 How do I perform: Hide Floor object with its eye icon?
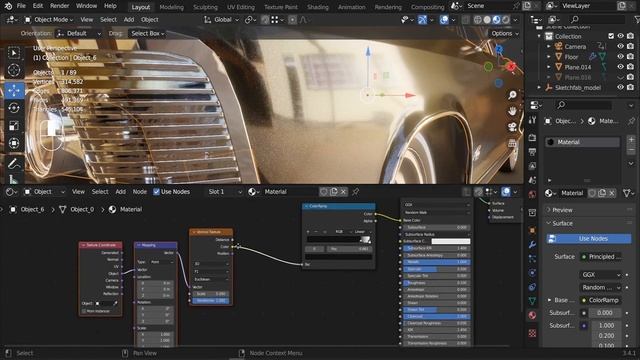(620, 57)
